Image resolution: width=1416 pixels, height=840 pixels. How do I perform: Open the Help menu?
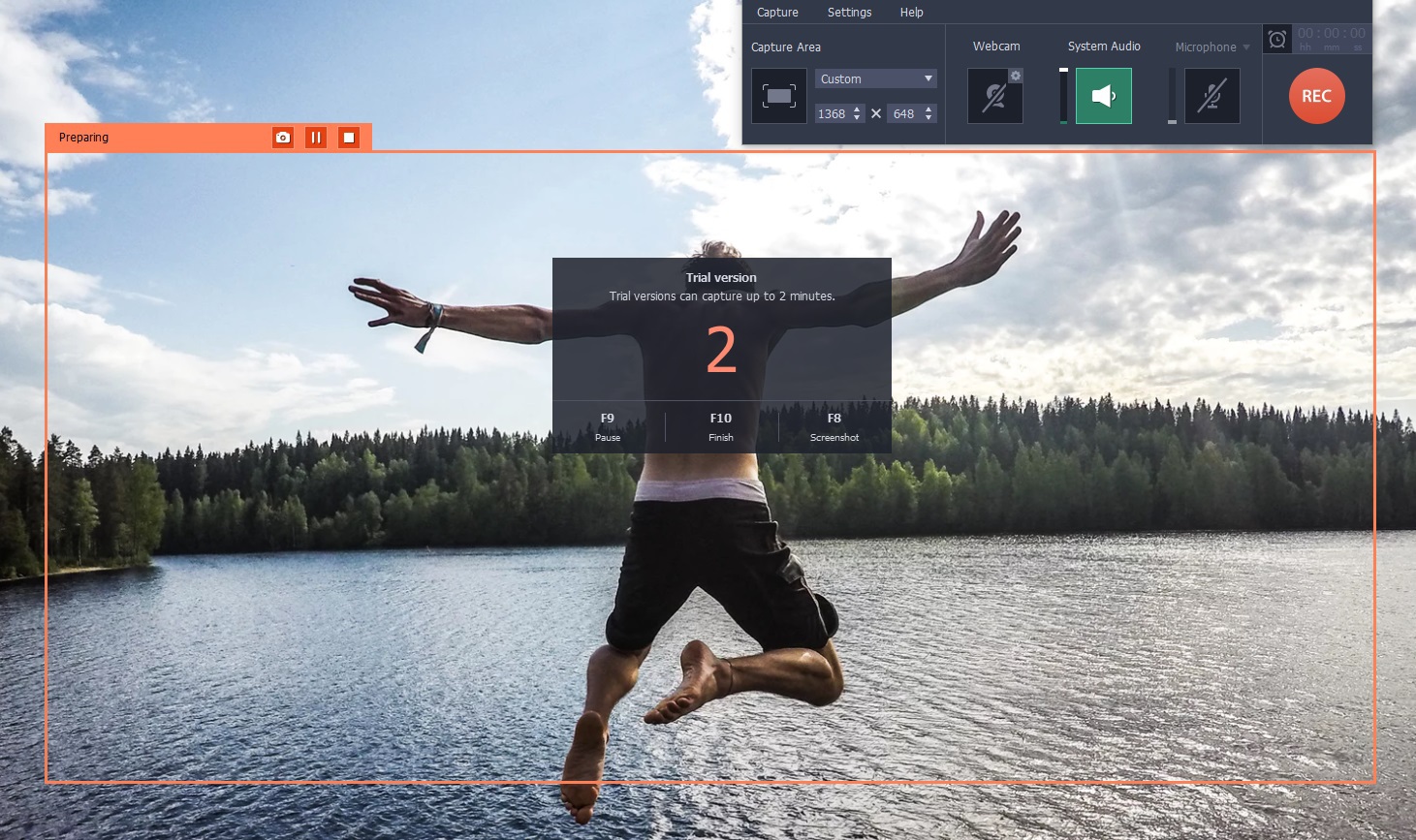[910, 12]
